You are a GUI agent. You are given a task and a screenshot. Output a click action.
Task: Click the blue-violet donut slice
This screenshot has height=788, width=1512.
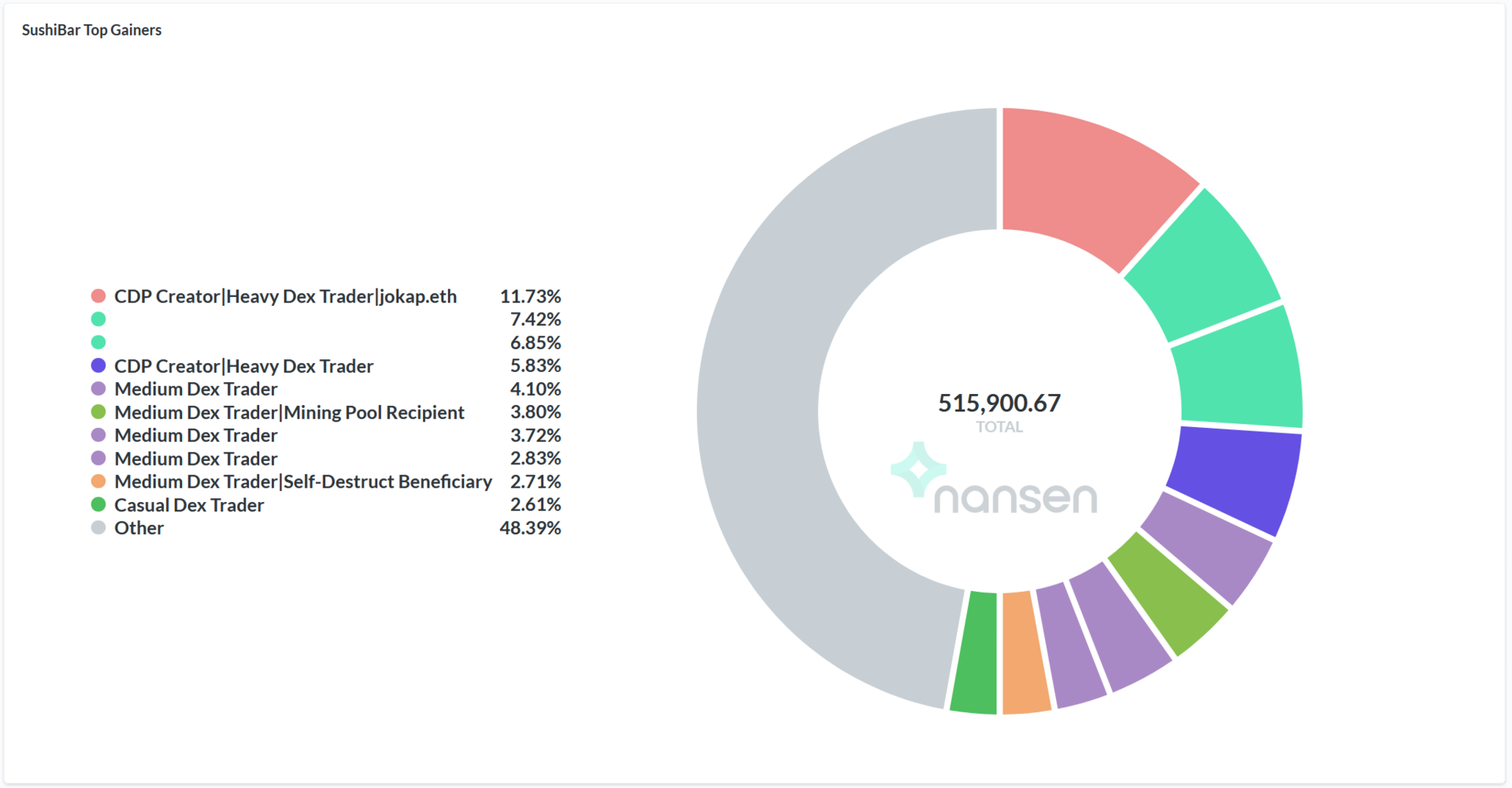(x=1232, y=477)
